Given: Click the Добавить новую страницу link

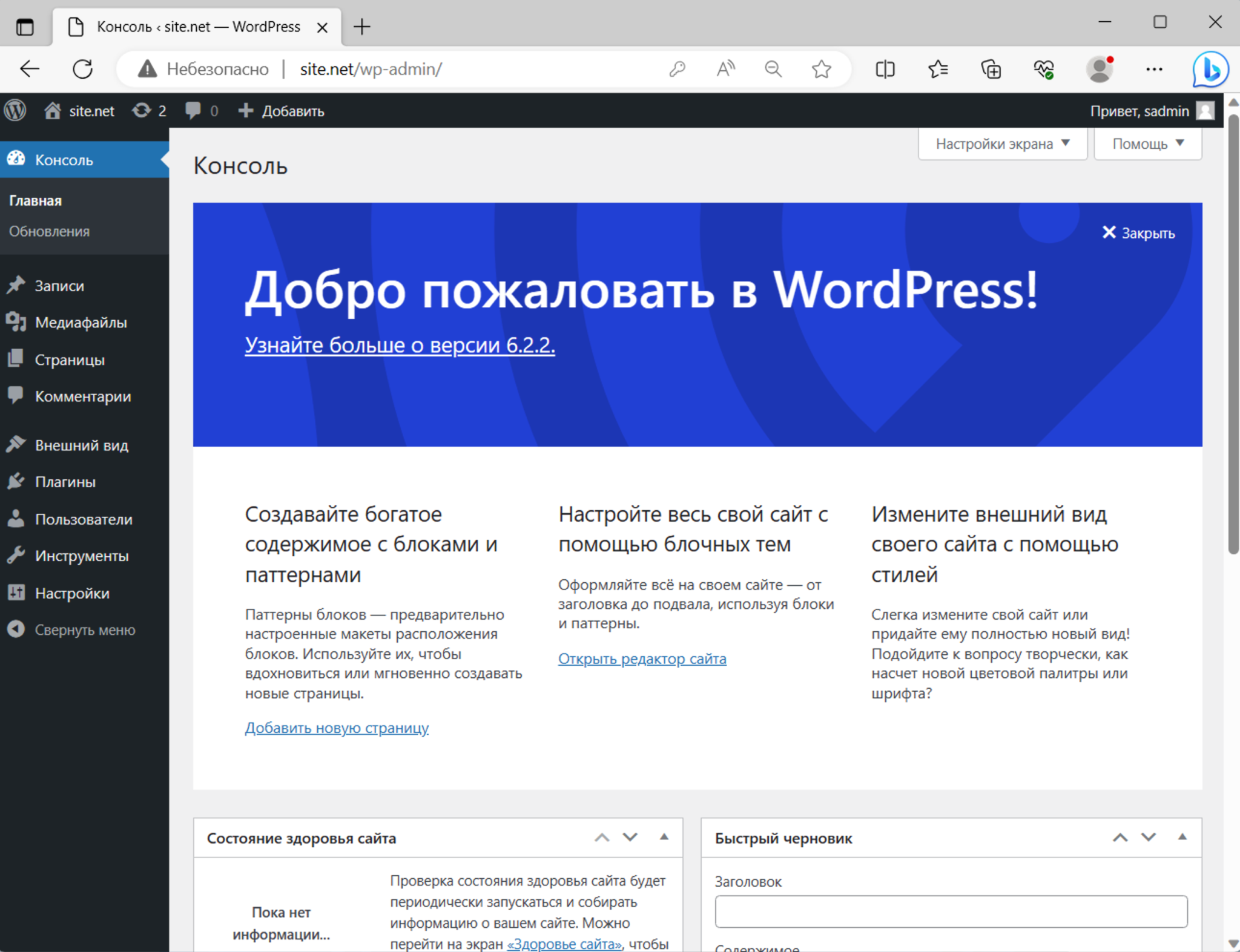Looking at the screenshot, I should (337, 727).
